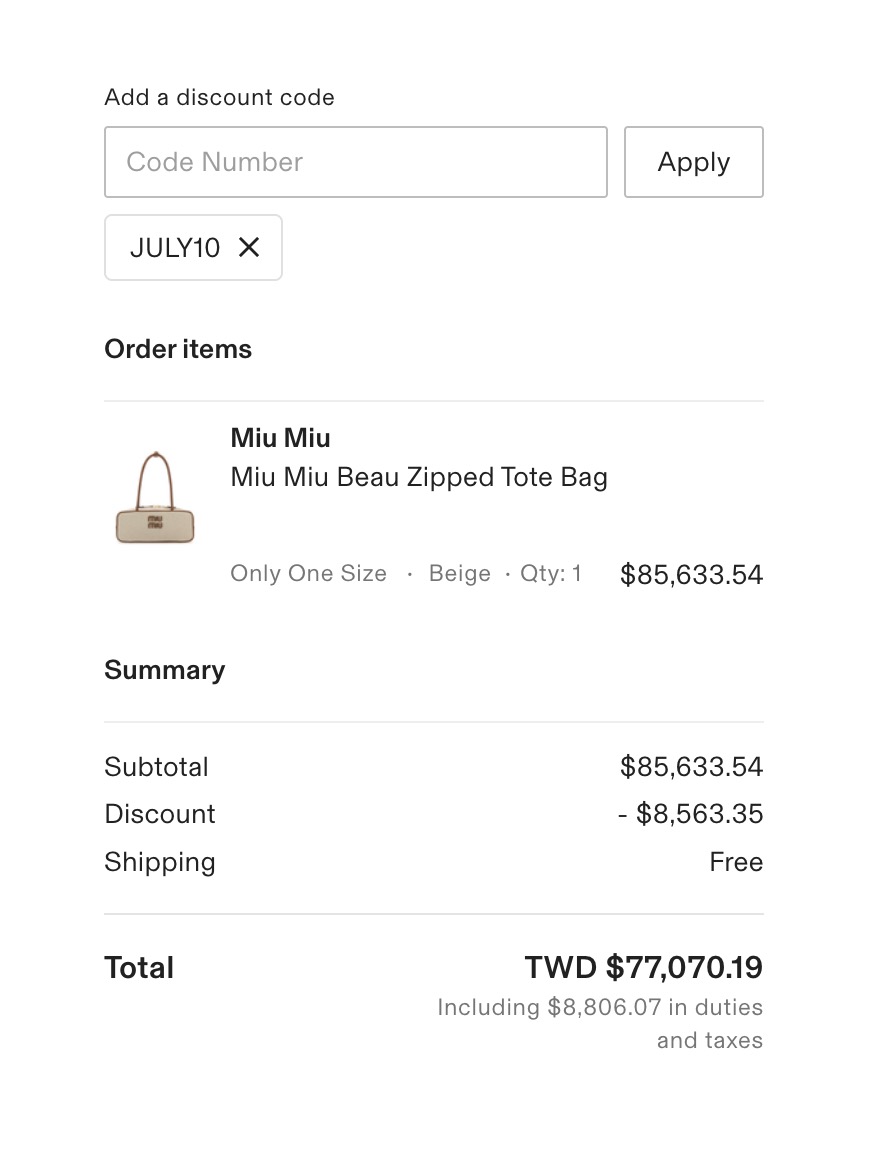Click the Order items heading

click(178, 349)
